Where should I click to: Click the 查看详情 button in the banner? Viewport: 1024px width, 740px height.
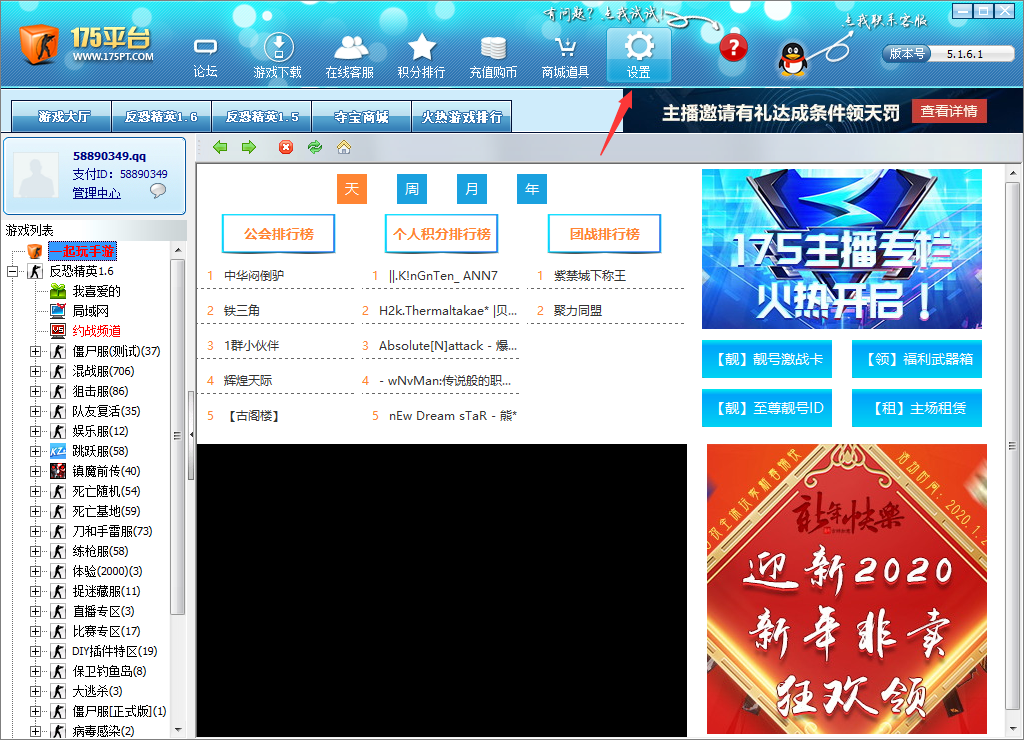(x=948, y=110)
